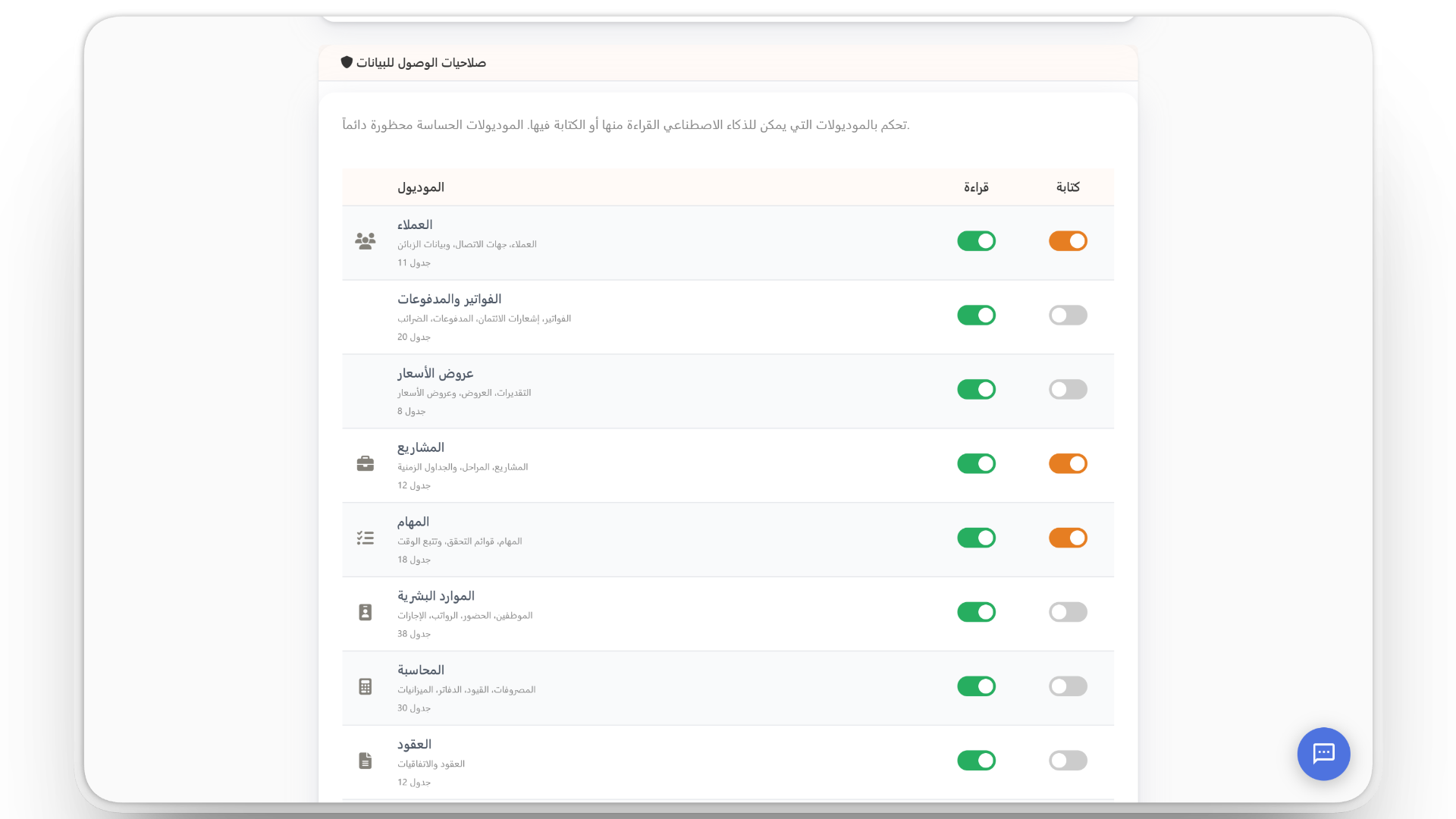Select the accounting (المحاسبة) calculator icon
The width and height of the screenshot is (1456, 819).
[x=365, y=686]
